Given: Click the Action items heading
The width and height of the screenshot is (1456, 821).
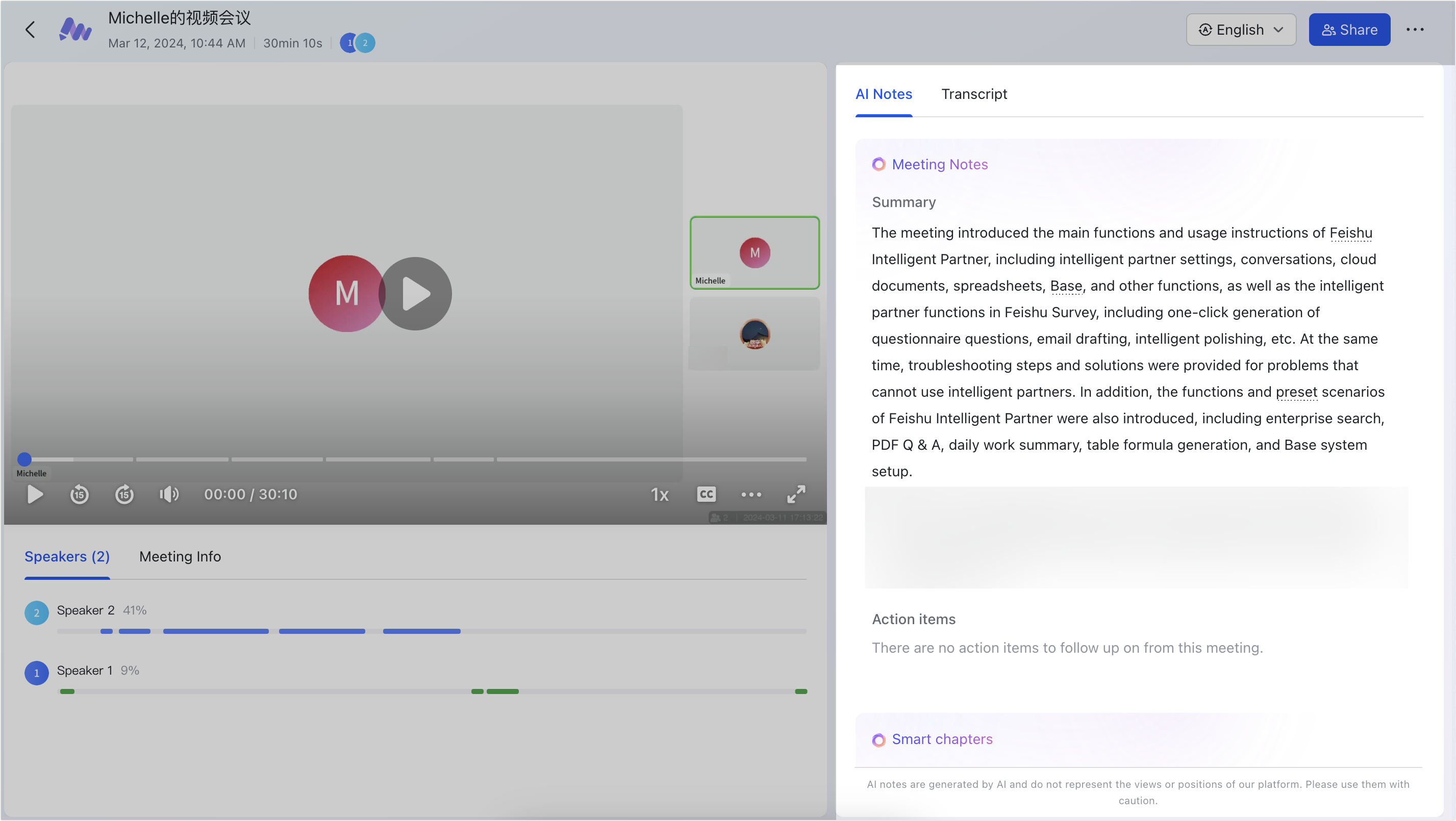Looking at the screenshot, I should pos(913,620).
